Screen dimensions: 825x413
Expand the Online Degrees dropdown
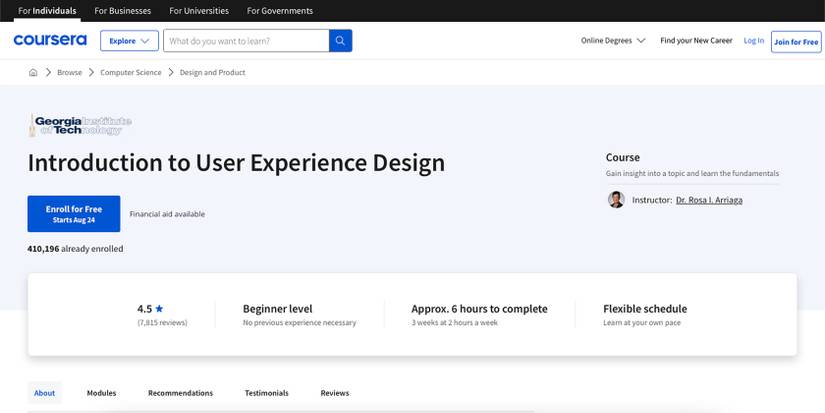(613, 41)
